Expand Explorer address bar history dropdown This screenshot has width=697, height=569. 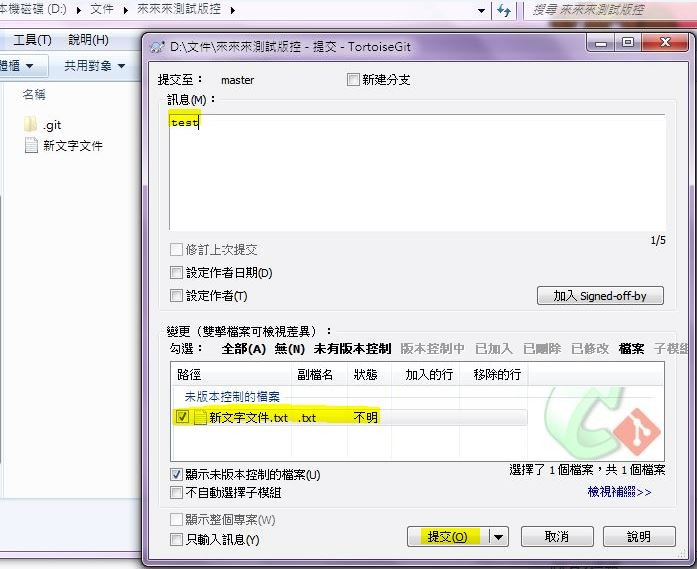[481, 10]
